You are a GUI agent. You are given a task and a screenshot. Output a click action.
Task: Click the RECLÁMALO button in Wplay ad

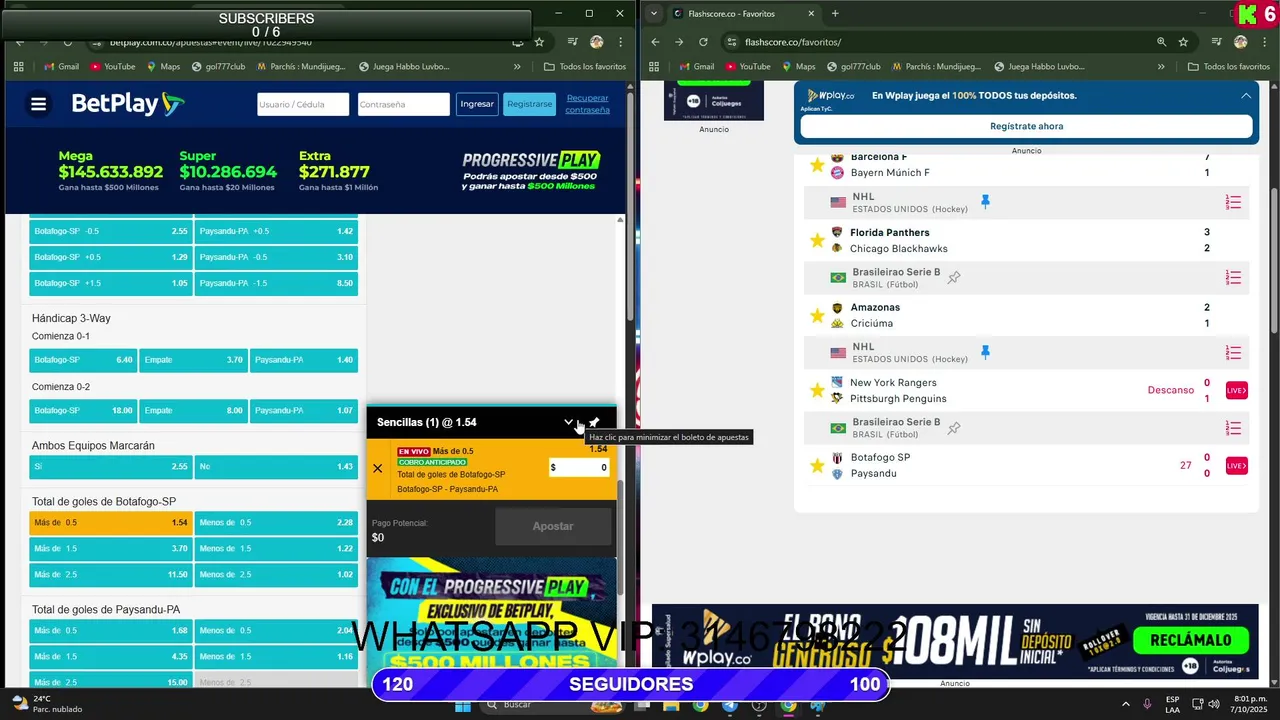point(1191,640)
